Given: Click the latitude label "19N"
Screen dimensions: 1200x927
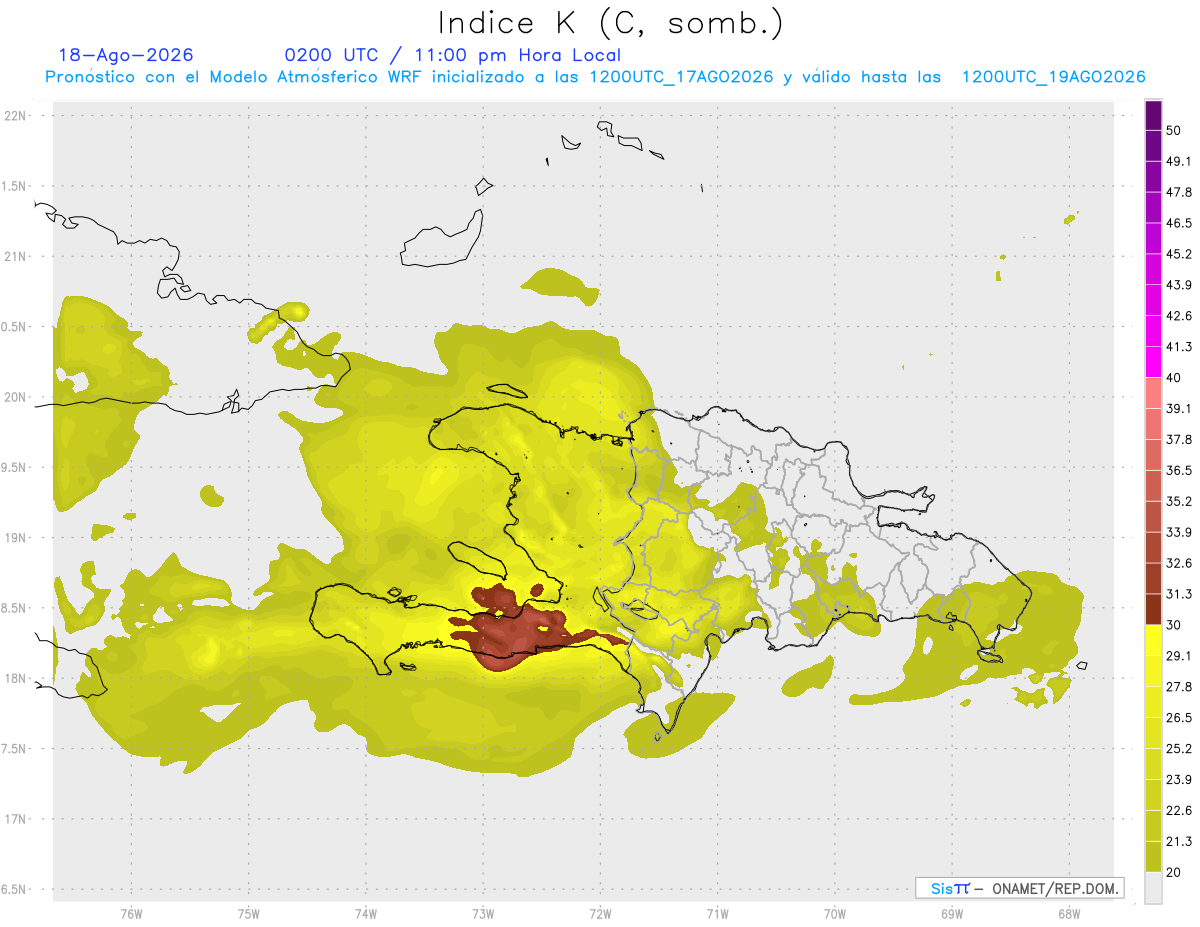Looking at the screenshot, I should [17, 537].
